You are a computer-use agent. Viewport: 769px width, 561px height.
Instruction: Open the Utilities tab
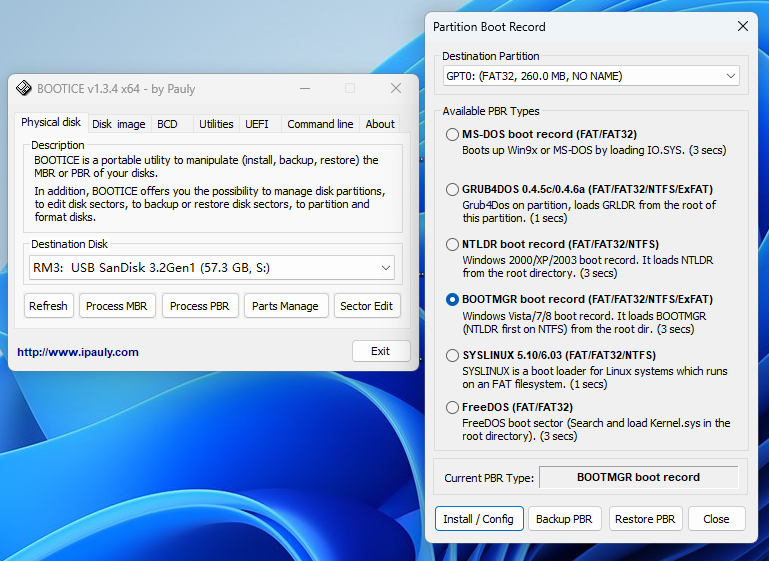(216, 125)
